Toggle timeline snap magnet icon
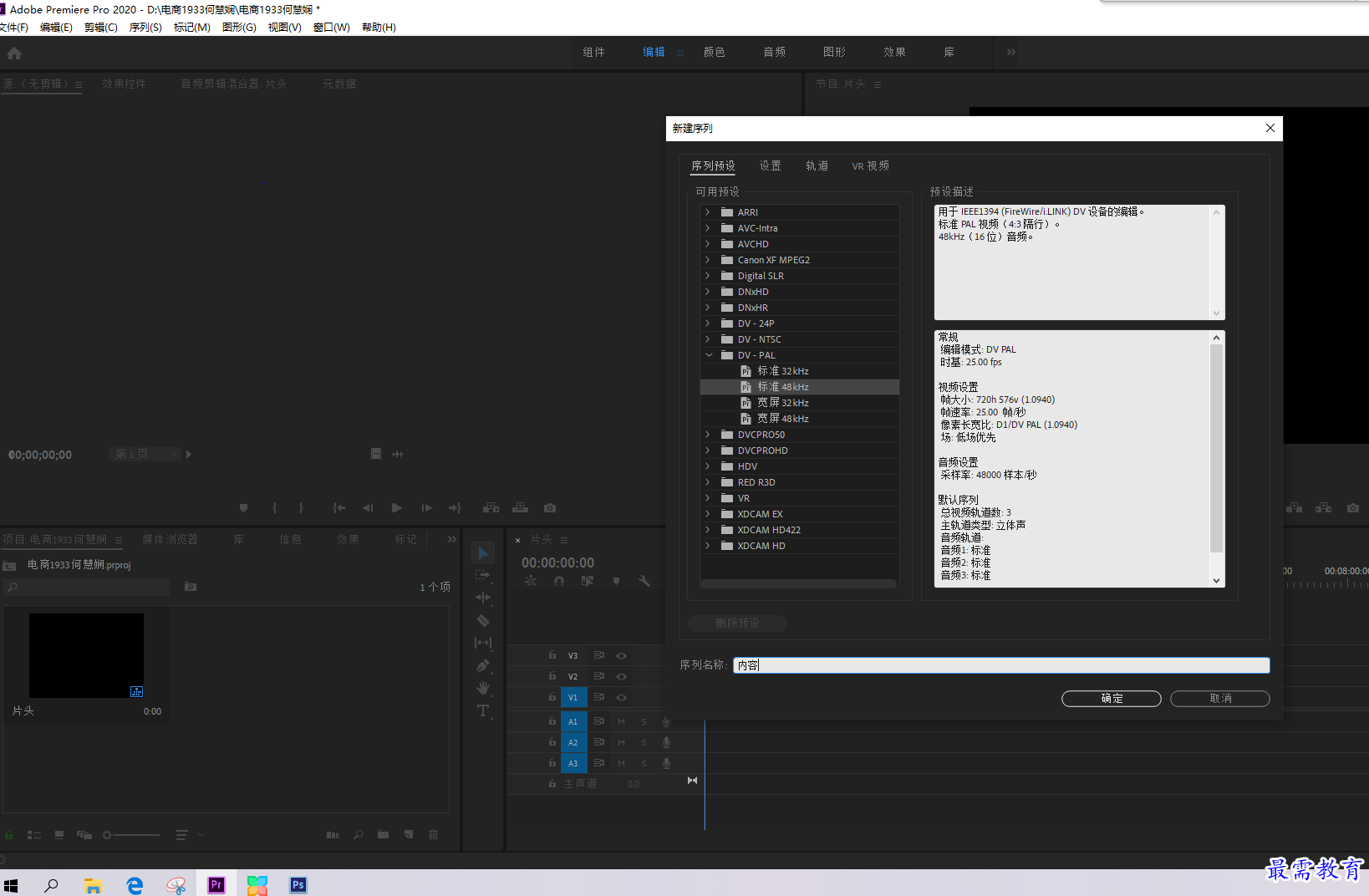Screen dimensions: 1369x896 point(559,581)
